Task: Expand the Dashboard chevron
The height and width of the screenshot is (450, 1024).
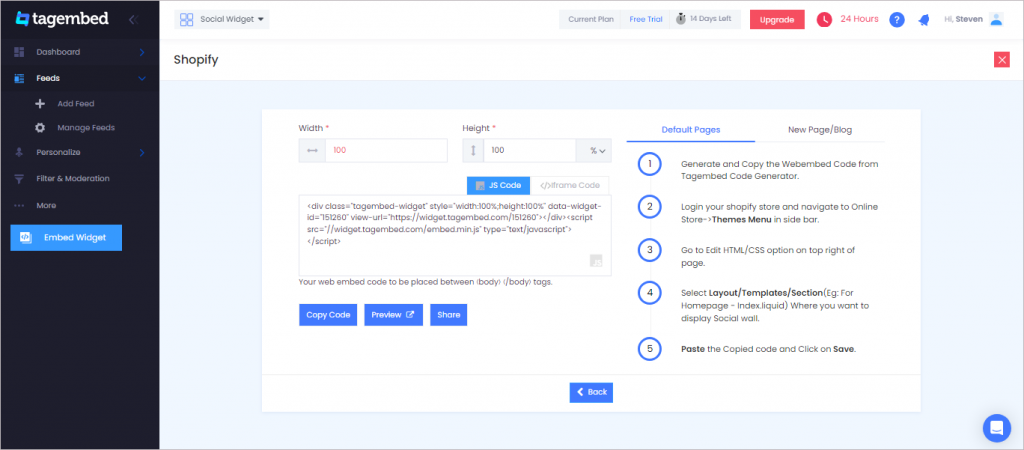Action: tap(142, 52)
